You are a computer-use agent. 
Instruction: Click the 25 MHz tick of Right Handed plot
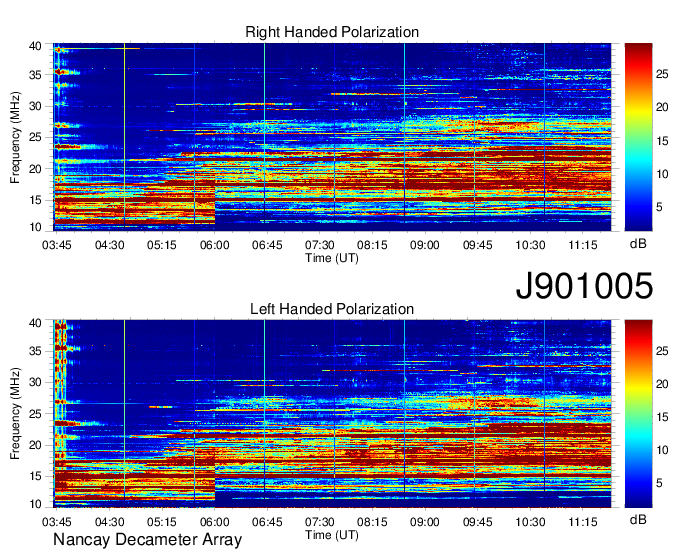[36, 137]
